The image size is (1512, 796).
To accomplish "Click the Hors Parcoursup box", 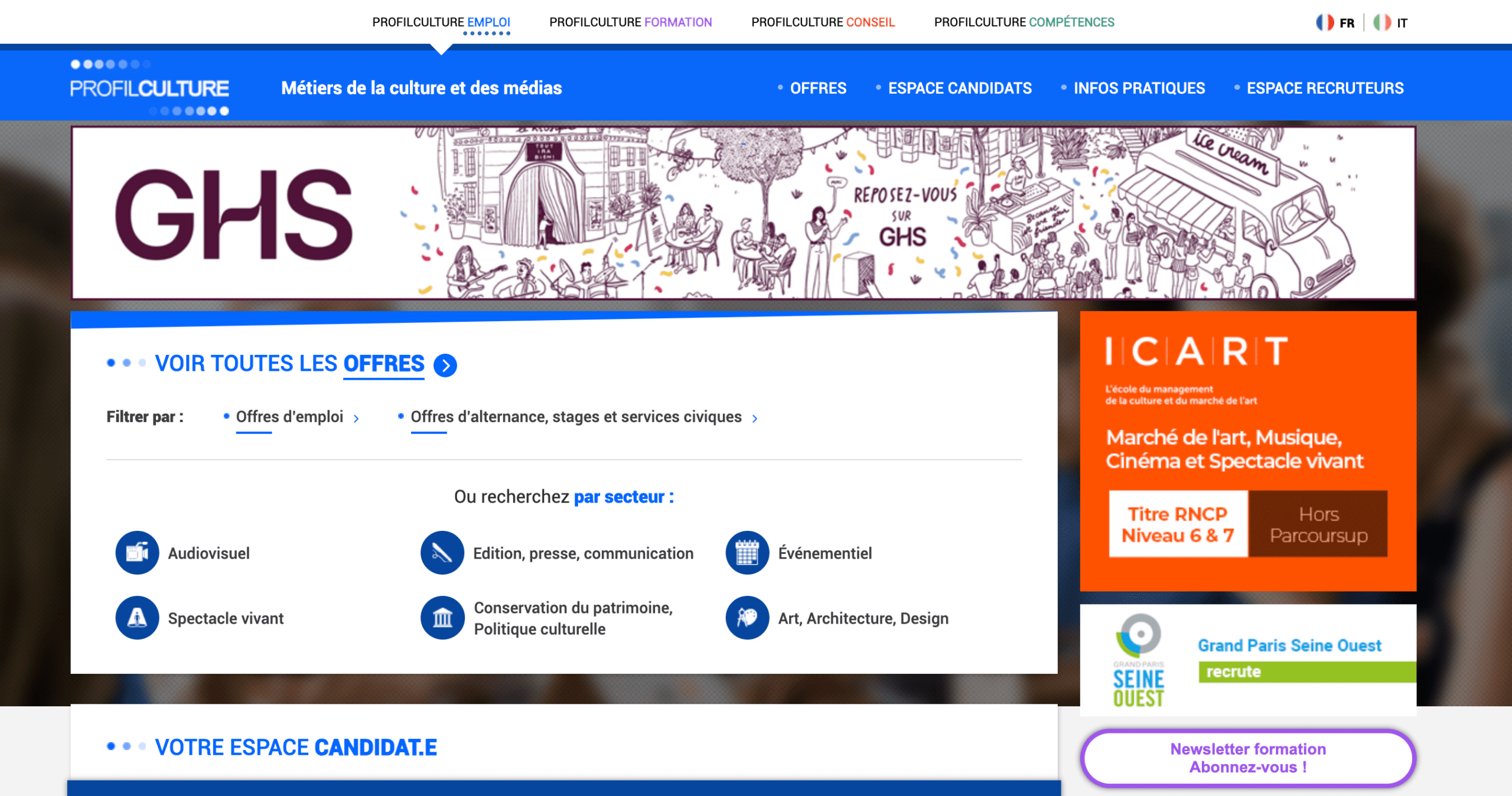I will tap(1318, 524).
